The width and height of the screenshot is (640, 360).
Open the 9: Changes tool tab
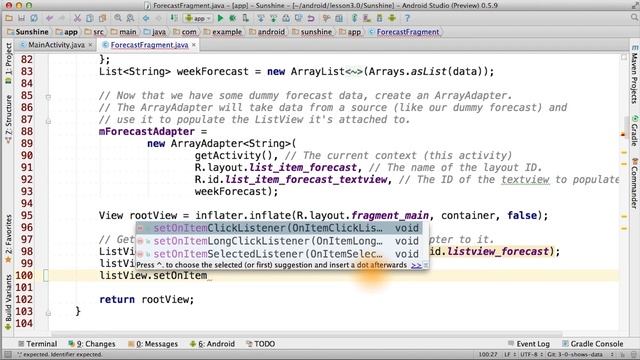click(92, 344)
